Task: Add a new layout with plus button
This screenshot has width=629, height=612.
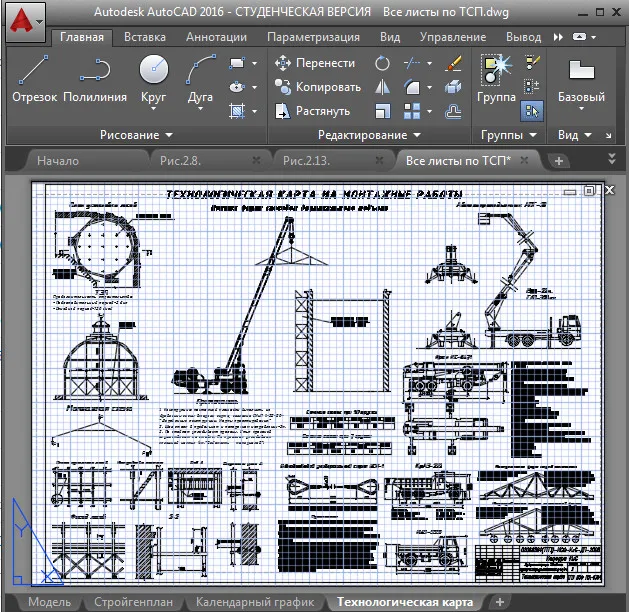Action: click(x=500, y=602)
